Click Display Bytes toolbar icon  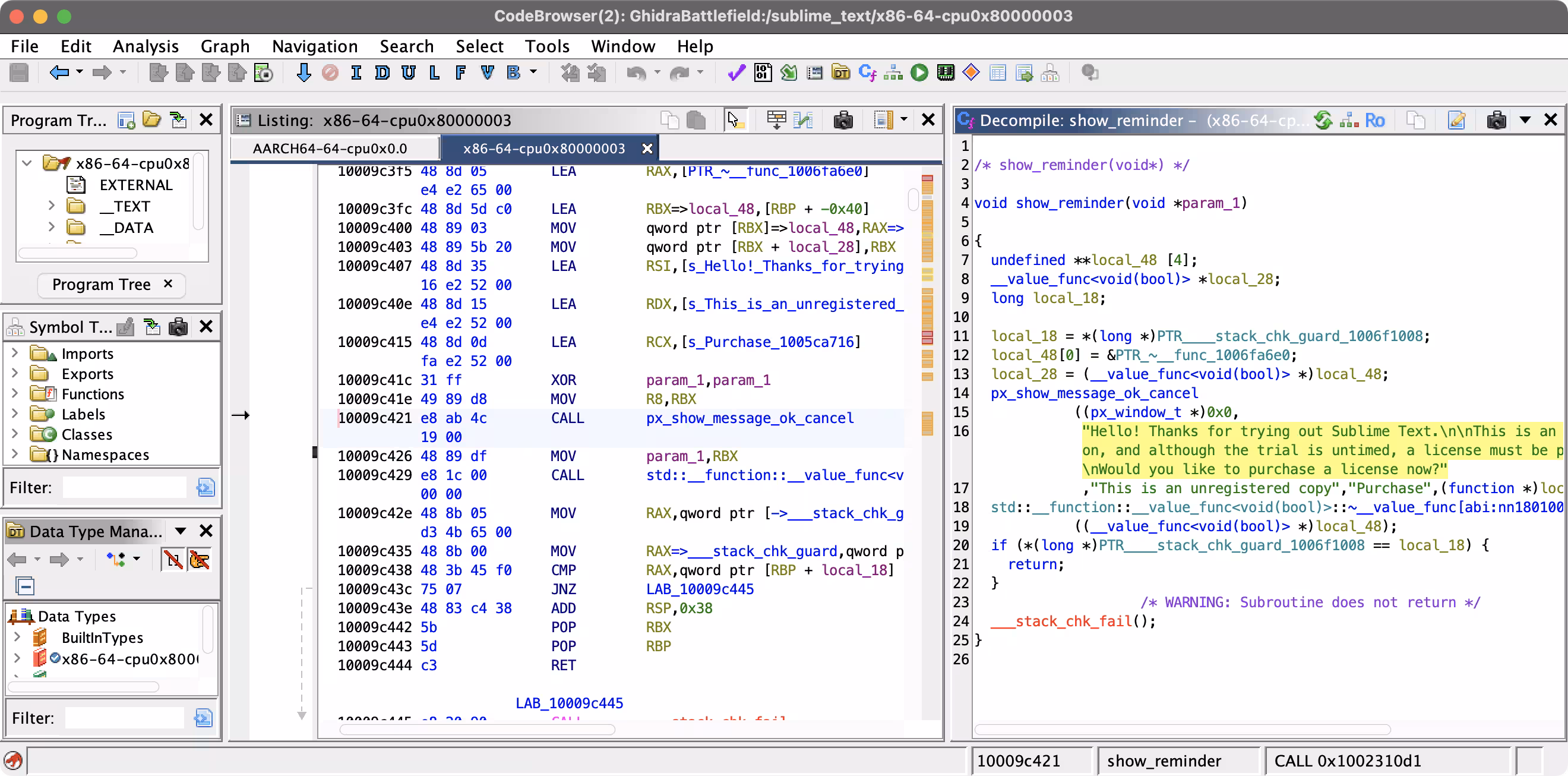[763, 73]
